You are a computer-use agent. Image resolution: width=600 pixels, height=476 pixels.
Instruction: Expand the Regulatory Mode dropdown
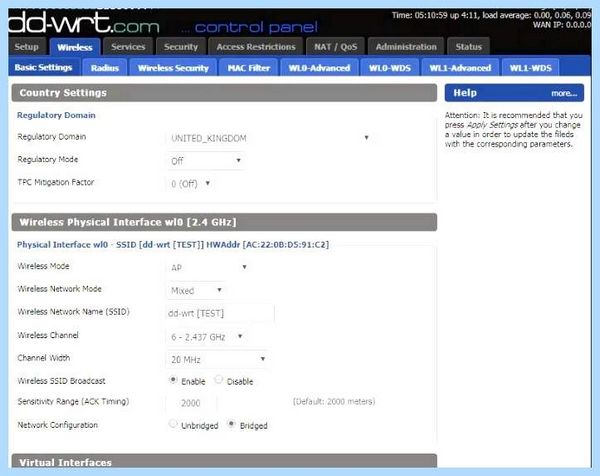[206, 161]
